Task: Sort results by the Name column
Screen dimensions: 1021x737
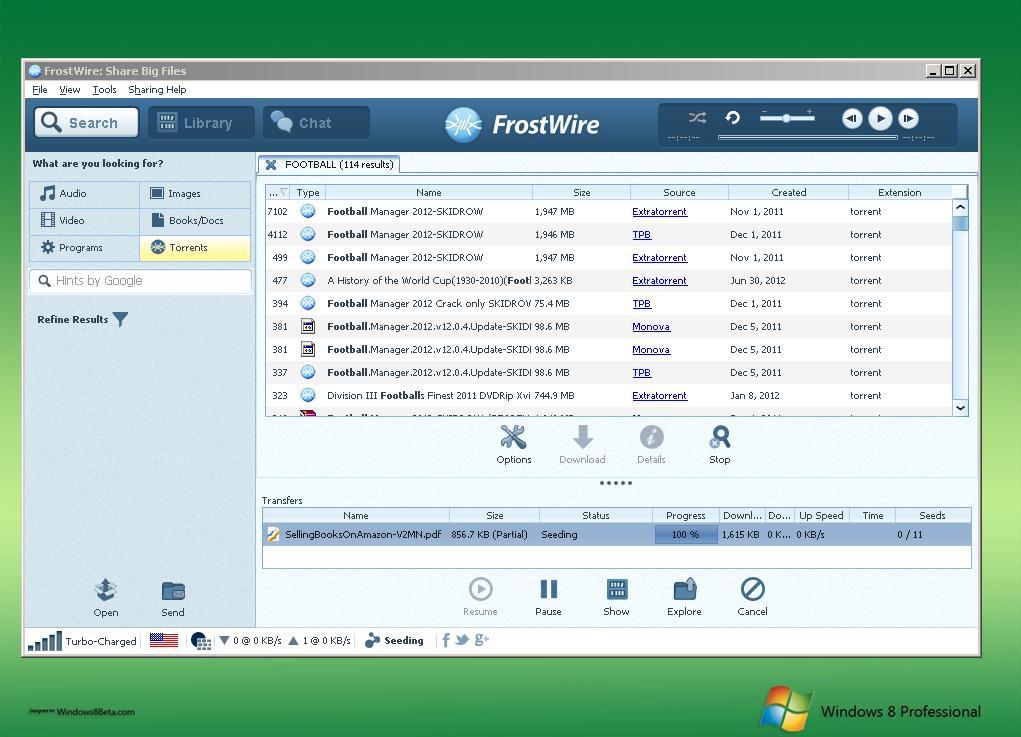Action: (x=428, y=193)
